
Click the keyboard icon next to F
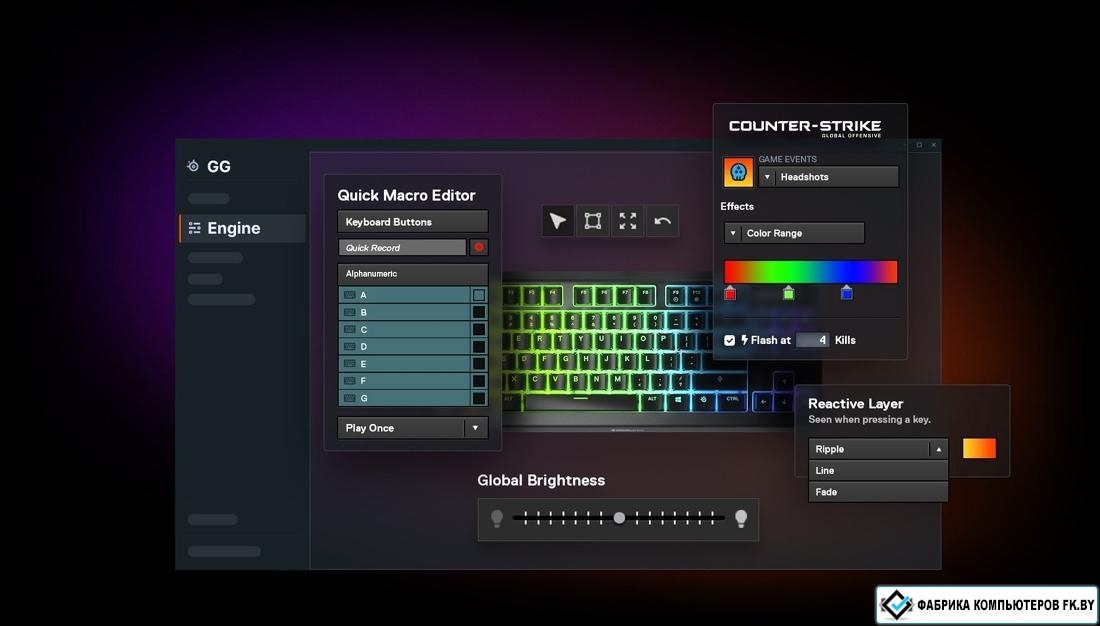point(349,381)
